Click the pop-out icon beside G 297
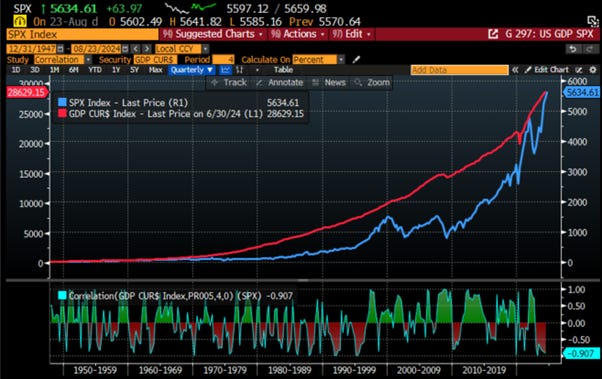 493,34
